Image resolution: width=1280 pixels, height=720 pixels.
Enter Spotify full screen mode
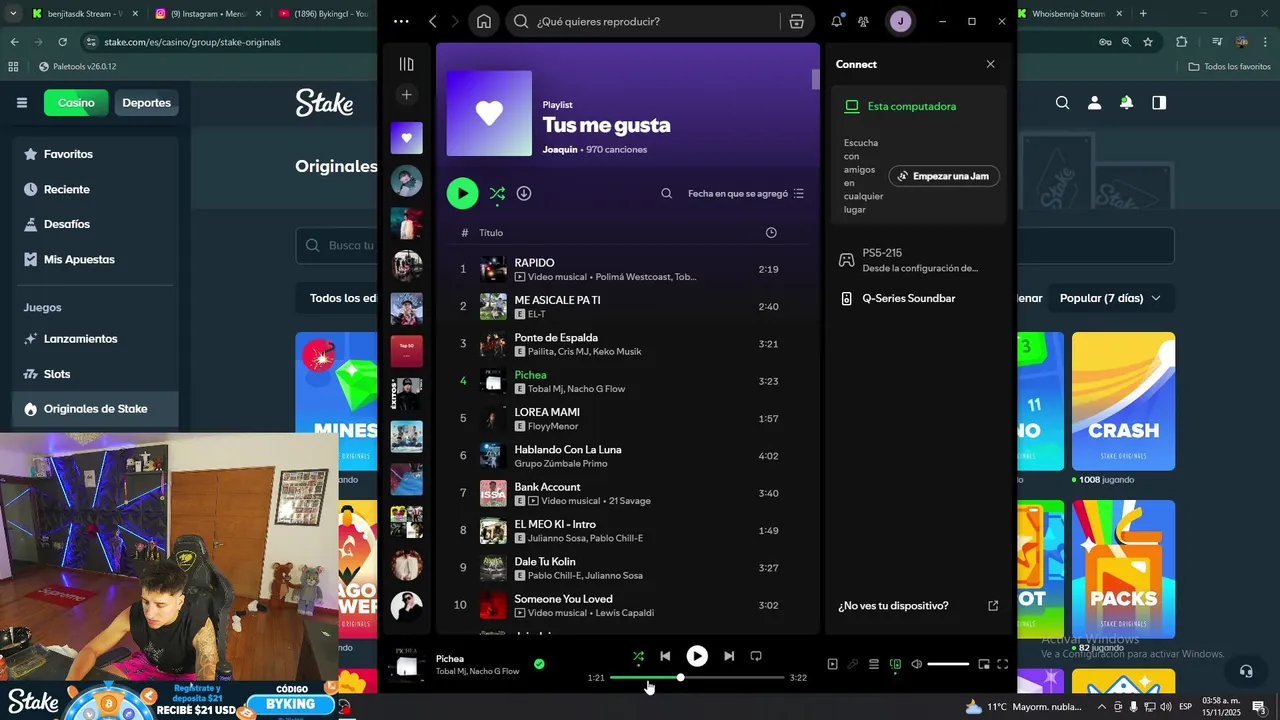(1003, 664)
